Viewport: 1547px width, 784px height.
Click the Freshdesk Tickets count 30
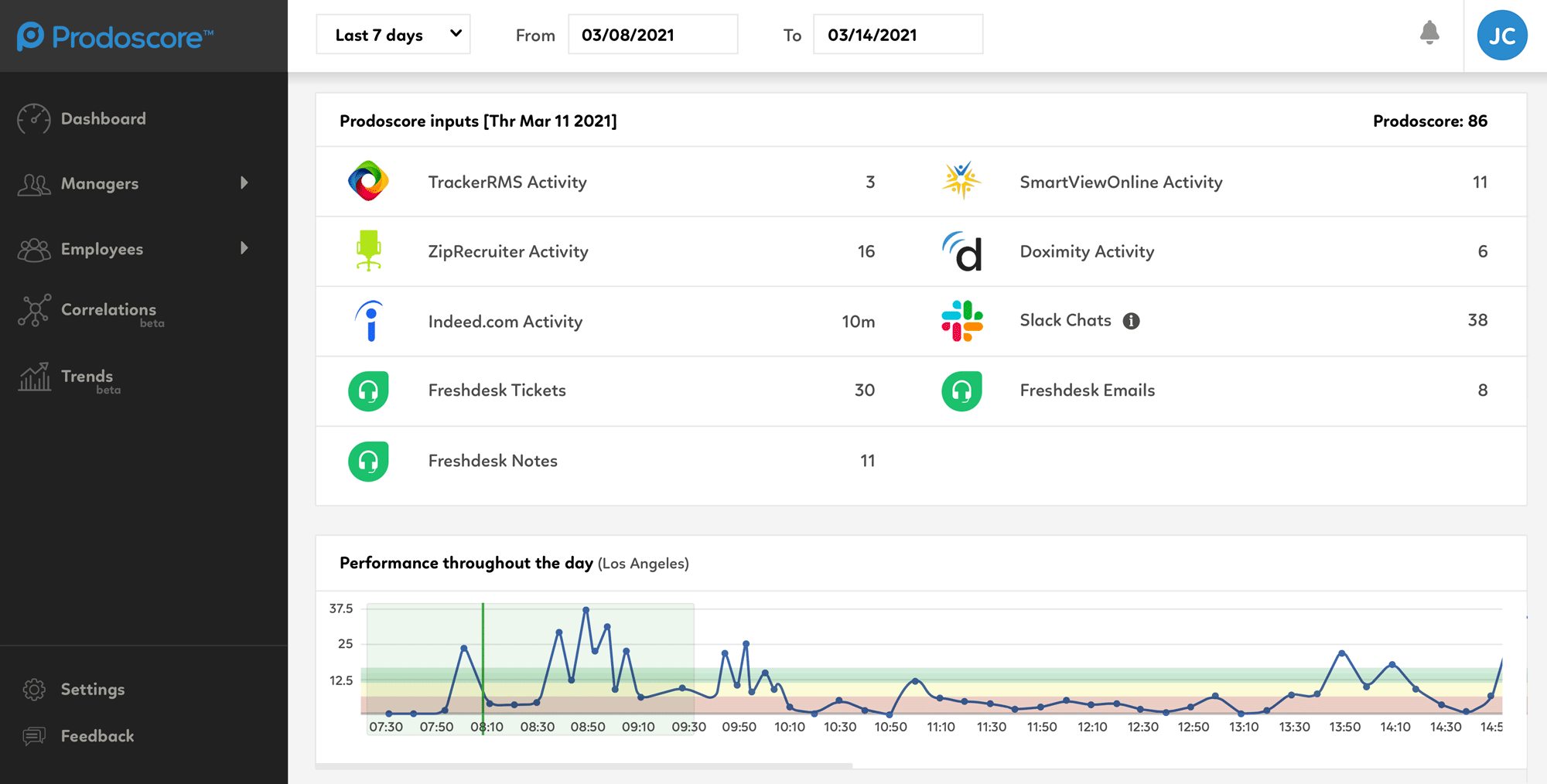point(864,390)
